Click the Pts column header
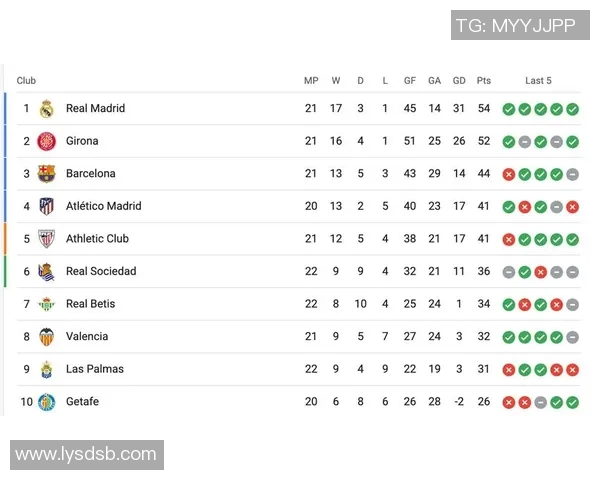The height and width of the screenshot is (480, 600). pos(484,81)
